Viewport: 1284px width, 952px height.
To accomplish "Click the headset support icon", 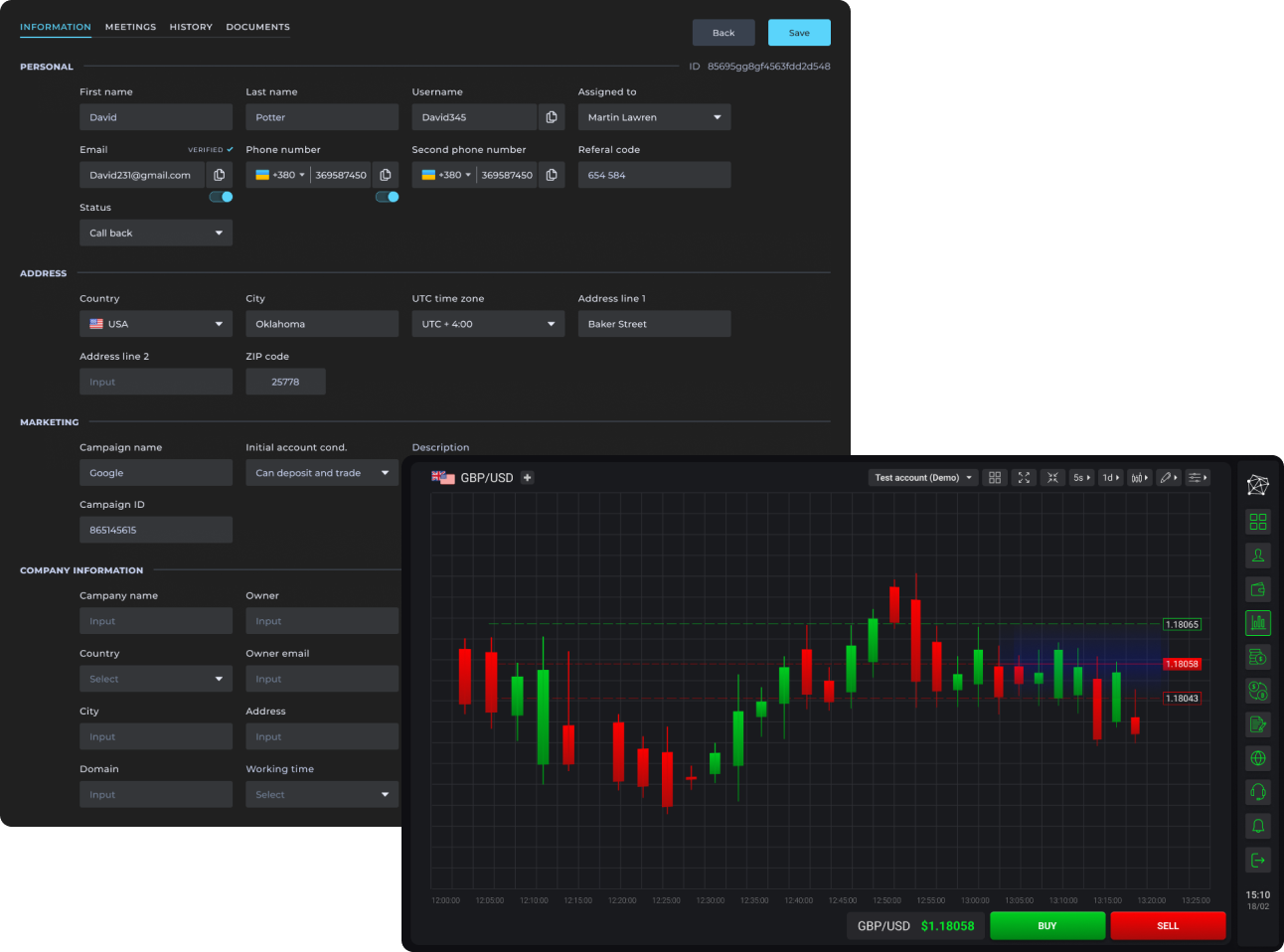I will click(1257, 792).
